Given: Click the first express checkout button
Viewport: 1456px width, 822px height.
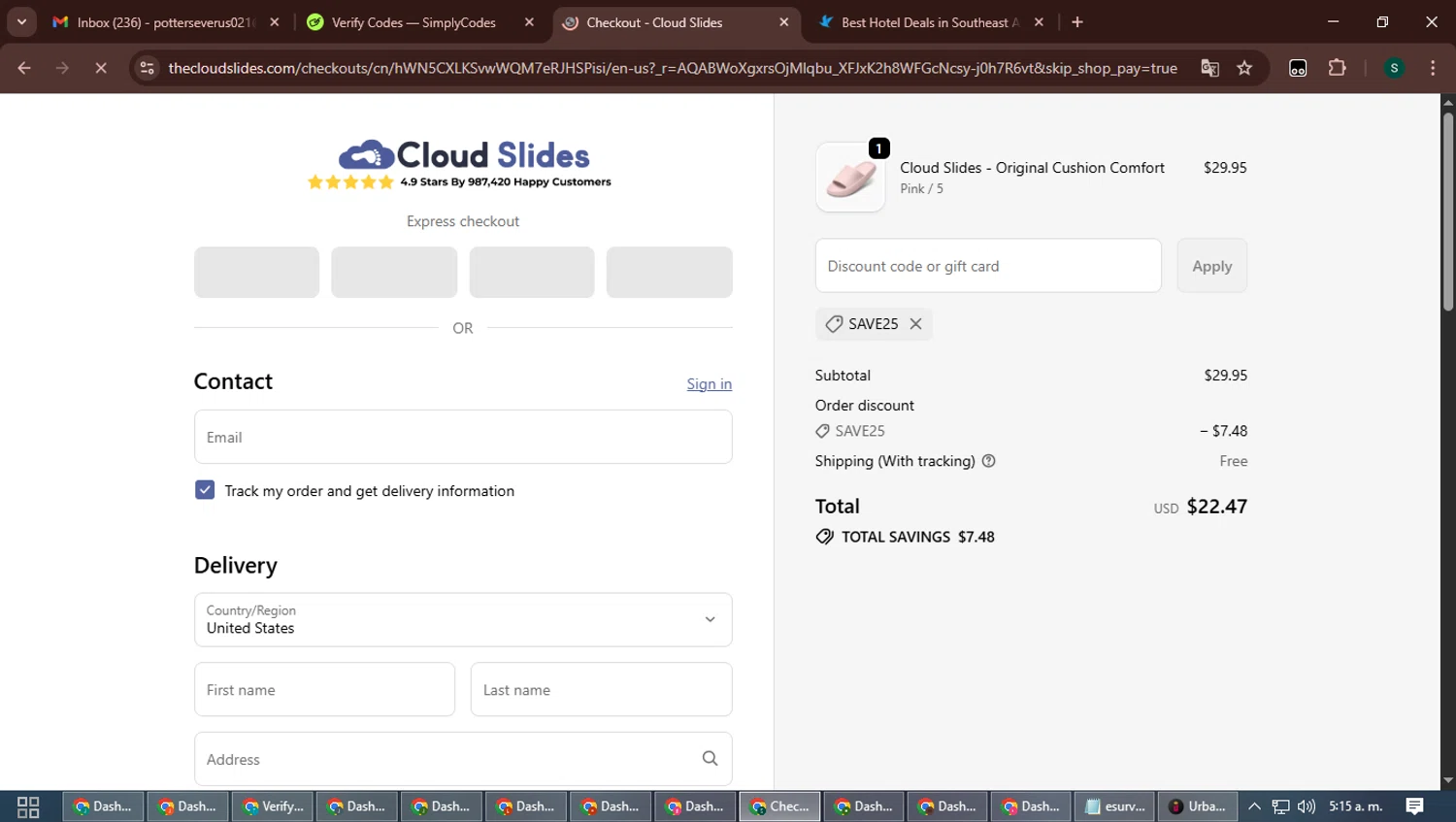Looking at the screenshot, I should tap(256, 272).
